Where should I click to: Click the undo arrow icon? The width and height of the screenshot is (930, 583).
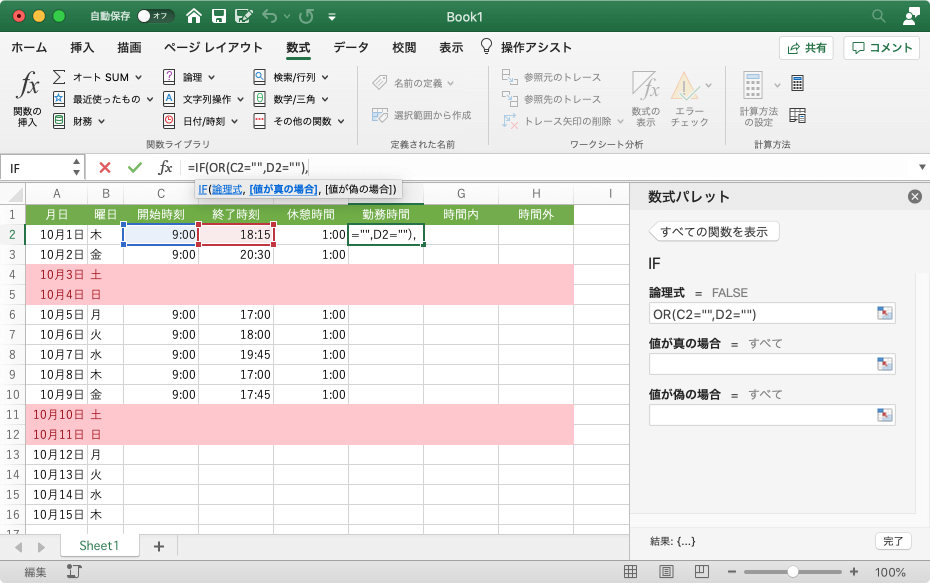click(270, 16)
